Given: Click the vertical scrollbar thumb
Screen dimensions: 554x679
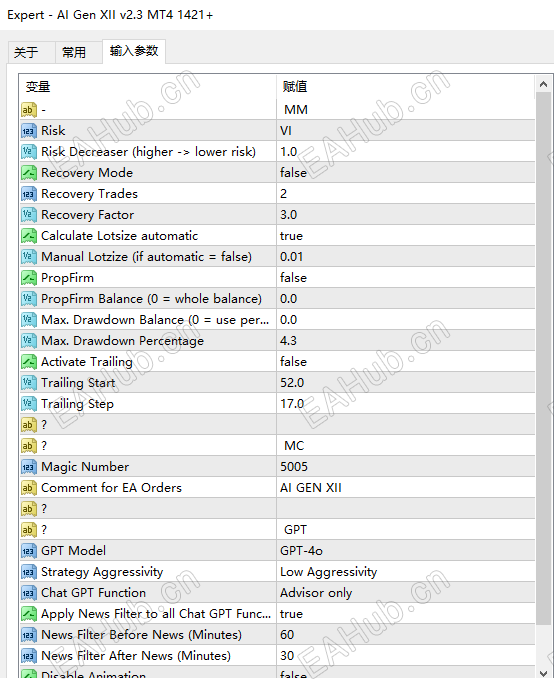Looking at the screenshot, I should (544, 358).
